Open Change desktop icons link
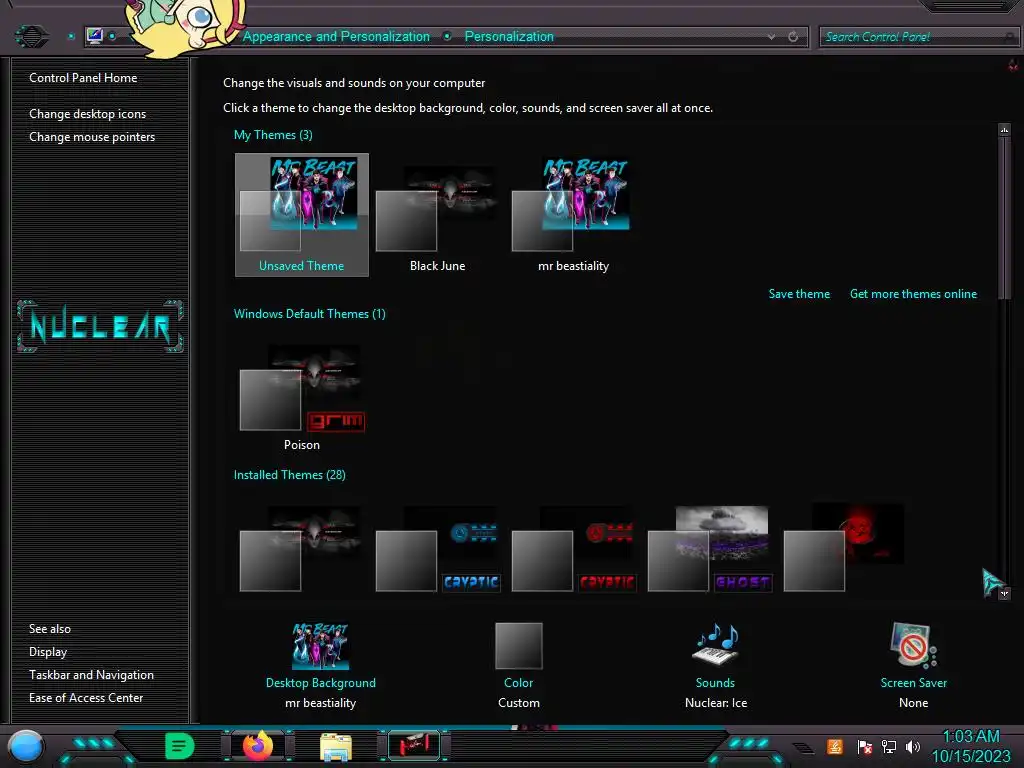The height and width of the screenshot is (768, 1024). pos(88,114)
